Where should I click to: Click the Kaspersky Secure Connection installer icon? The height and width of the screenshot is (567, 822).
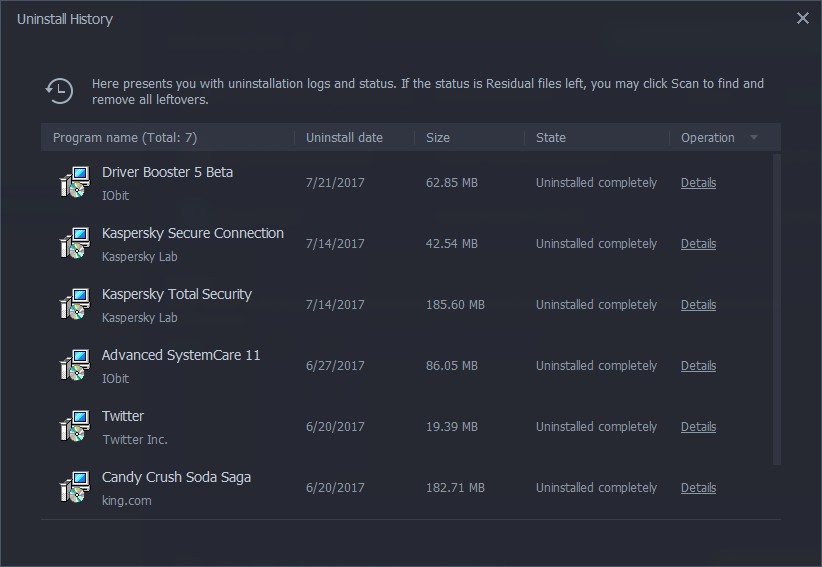pos(74,243)
